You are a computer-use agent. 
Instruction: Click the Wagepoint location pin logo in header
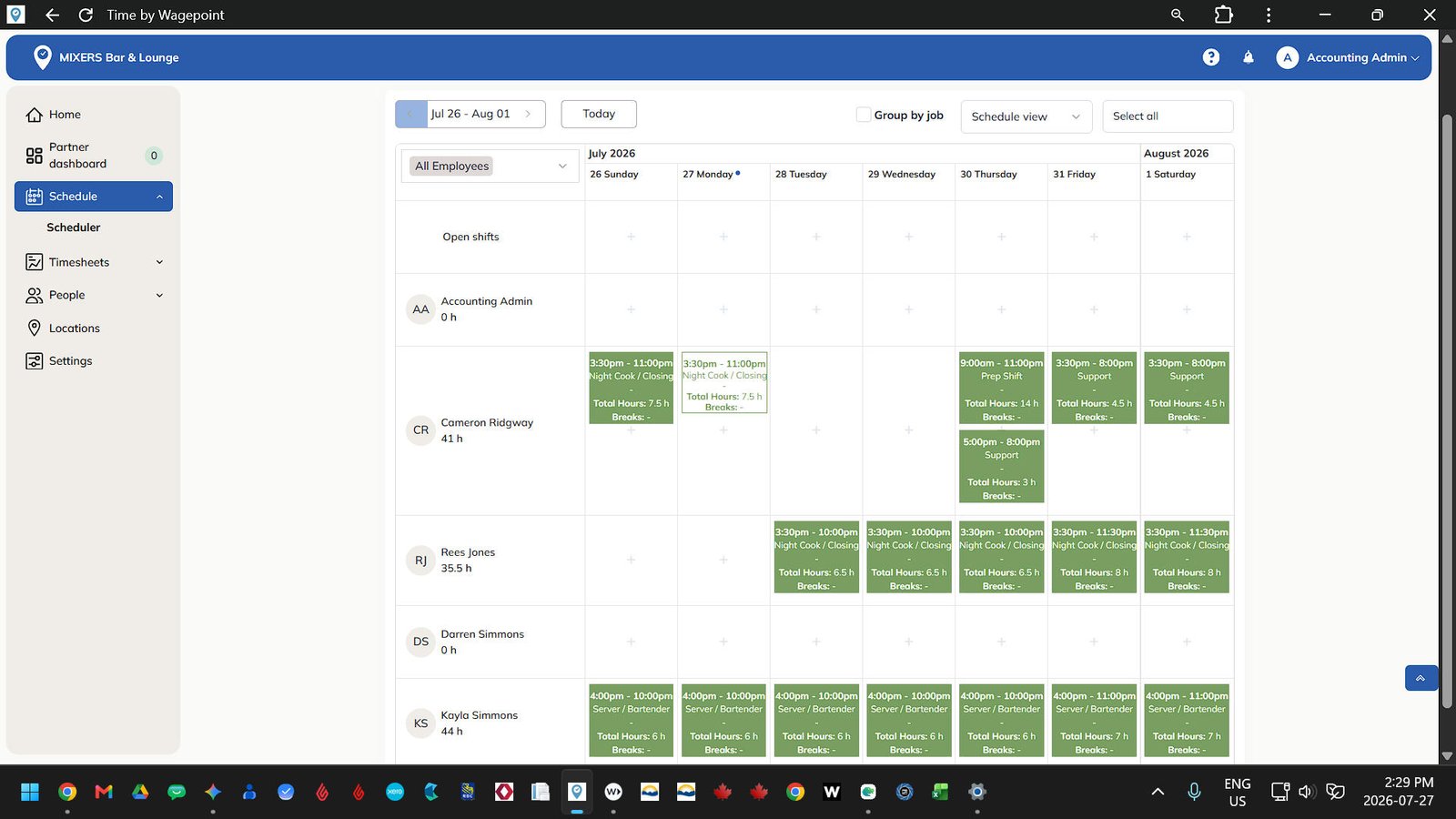click(42, 57)
